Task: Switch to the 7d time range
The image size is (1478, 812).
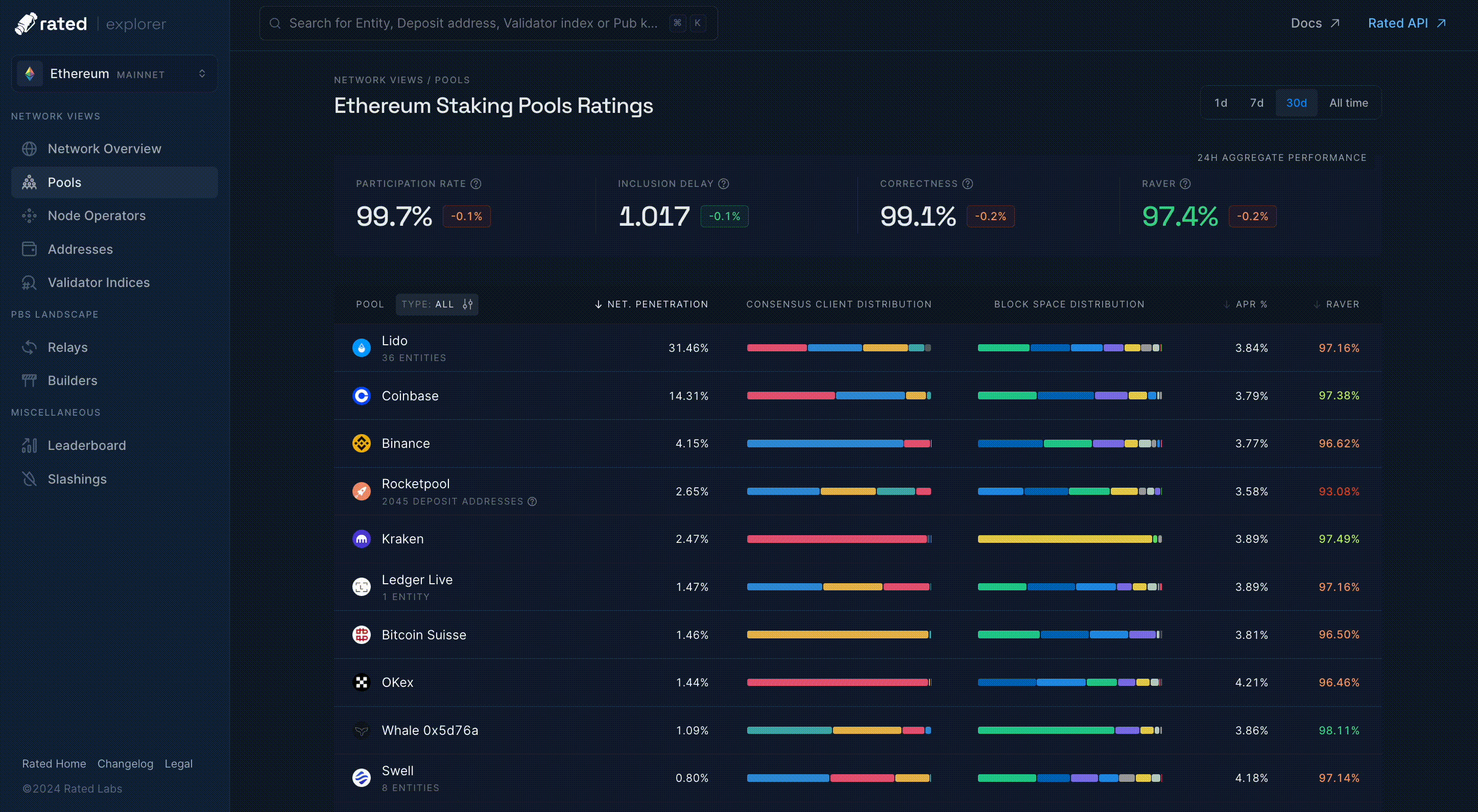Action: (1256, 103)
